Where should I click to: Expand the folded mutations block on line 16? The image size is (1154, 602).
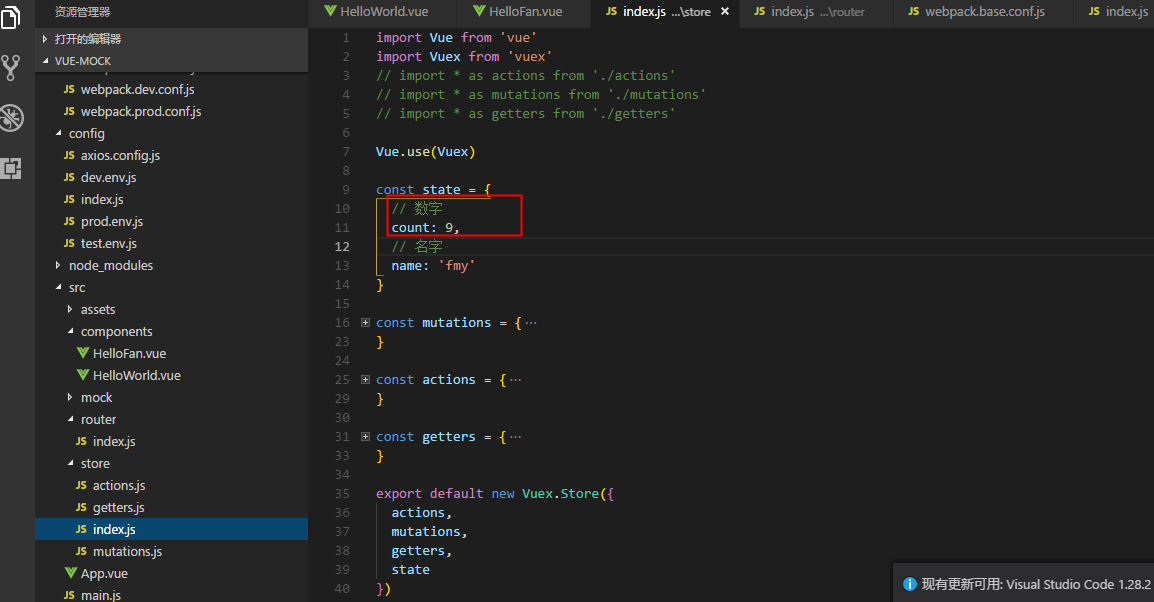pos(366,322)
